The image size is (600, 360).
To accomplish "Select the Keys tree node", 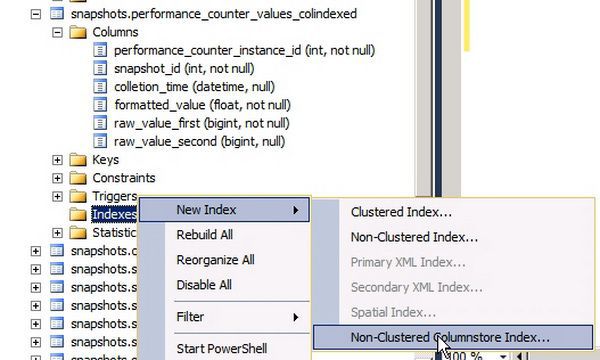I will click(x=106, y=160).
